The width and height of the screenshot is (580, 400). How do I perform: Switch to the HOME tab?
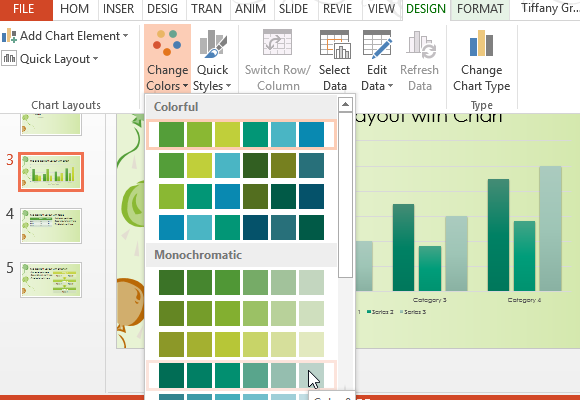[x=75, y=9]
